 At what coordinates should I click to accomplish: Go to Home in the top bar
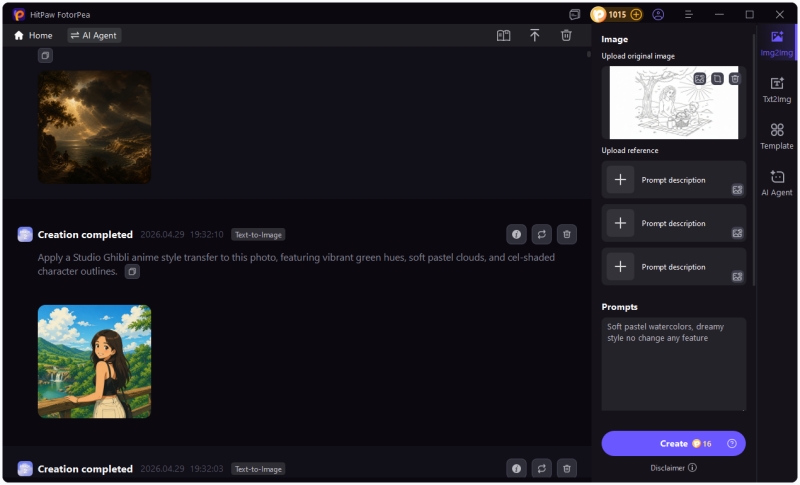click(x=33, y=35)
